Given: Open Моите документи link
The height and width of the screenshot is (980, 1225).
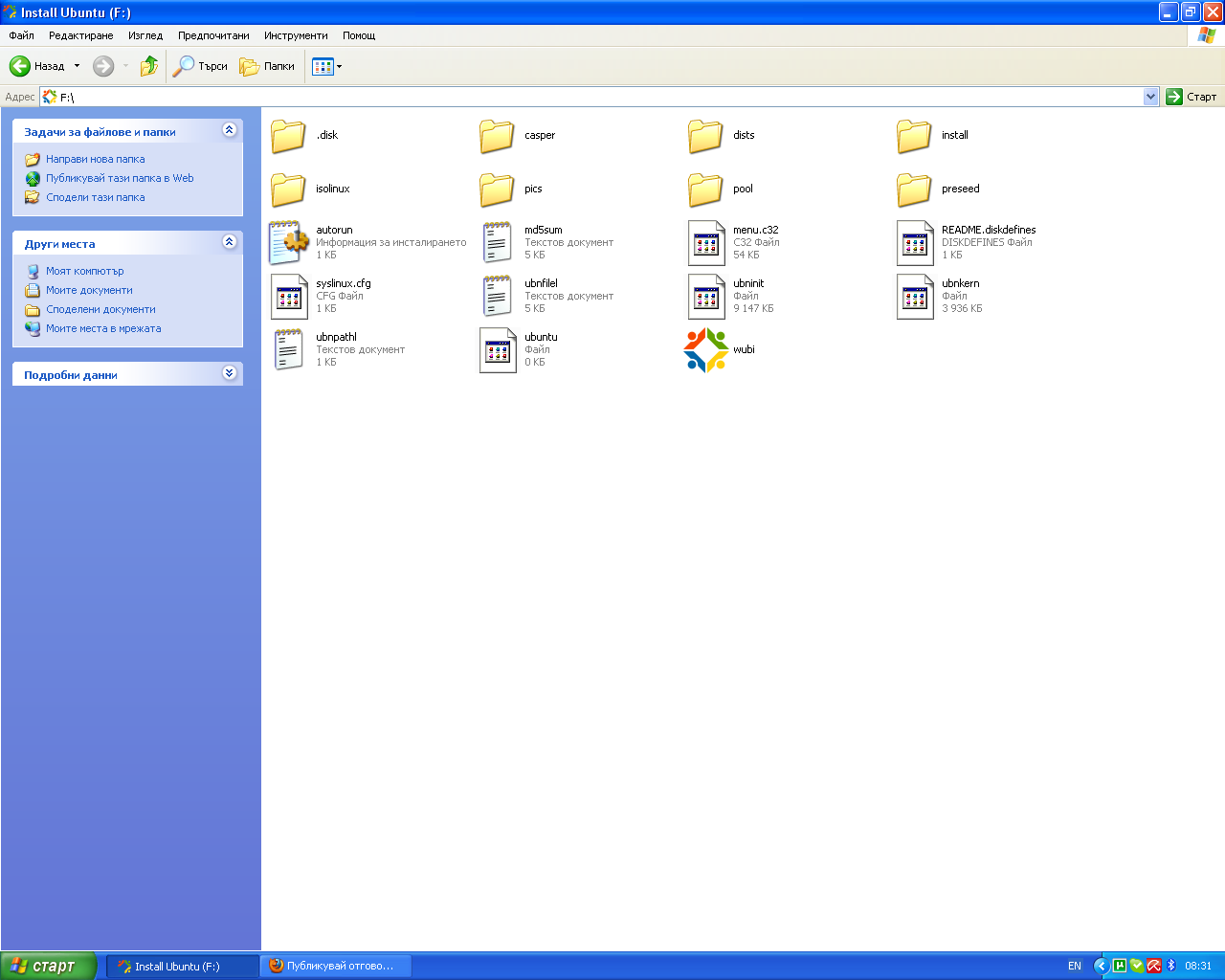Looking at the screenshot, I should pos(89,291).
